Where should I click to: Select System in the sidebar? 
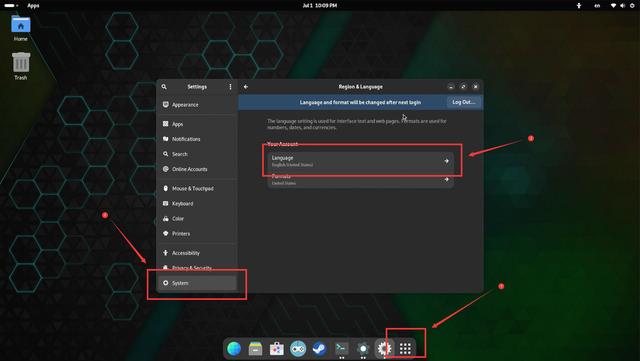coord(197,283)
